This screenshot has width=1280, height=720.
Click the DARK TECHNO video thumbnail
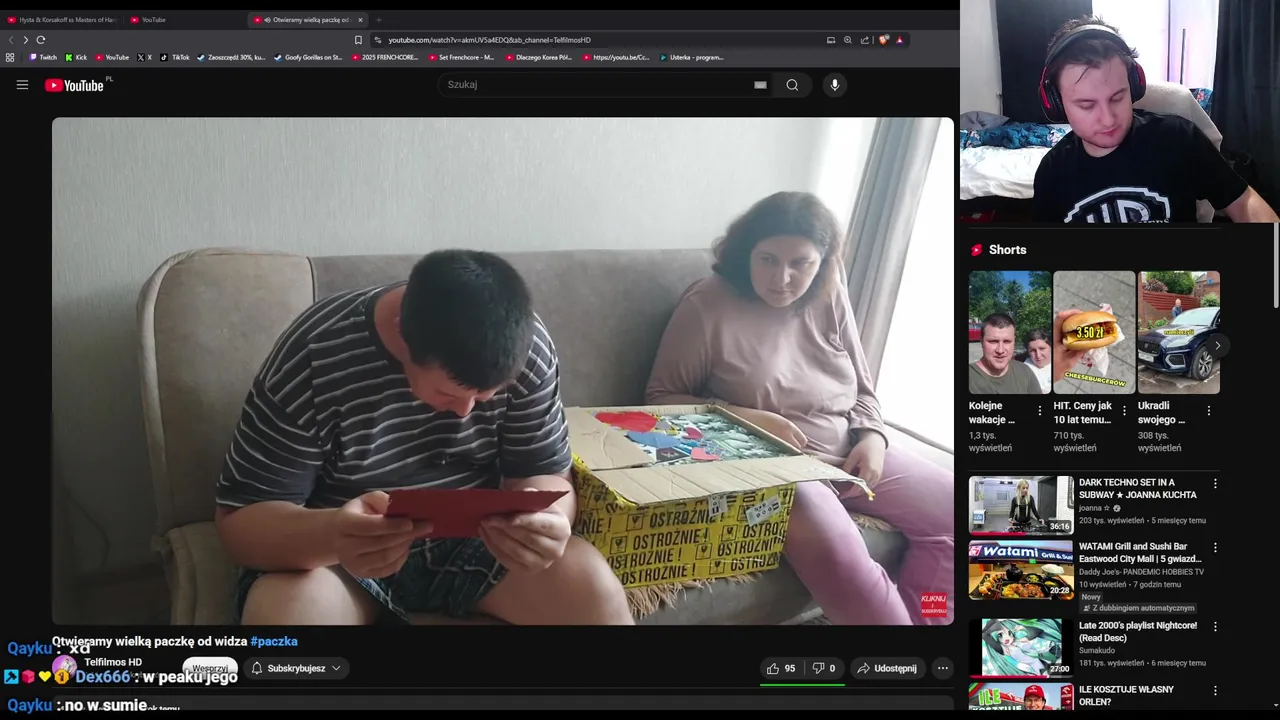click(1021, 505)
